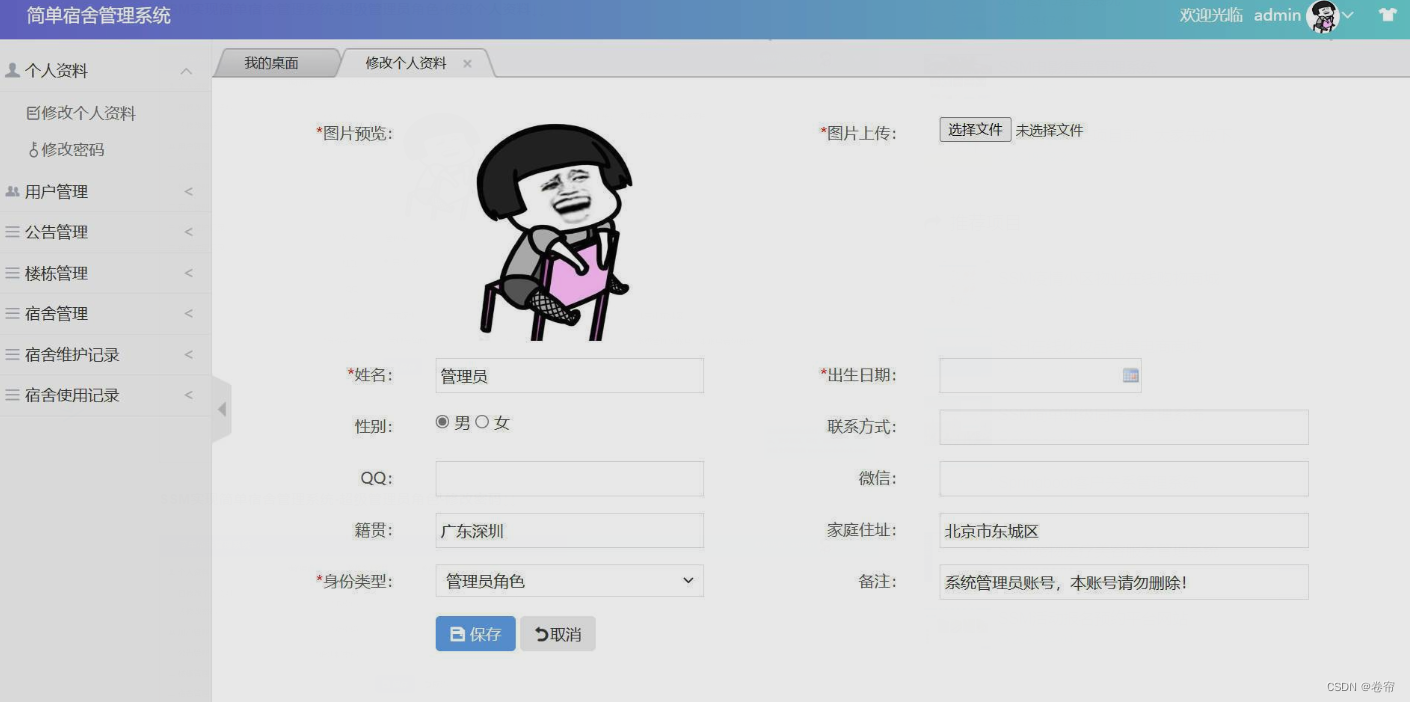Click the 欢迎光临 greeting text
1410x702 pixels.
pyautogui.click(x=1211, y=15)
